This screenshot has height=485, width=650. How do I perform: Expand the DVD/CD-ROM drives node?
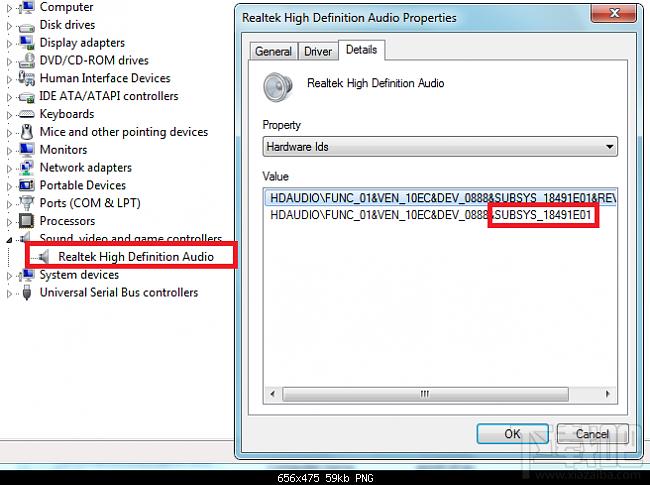[x=9, y=61]
